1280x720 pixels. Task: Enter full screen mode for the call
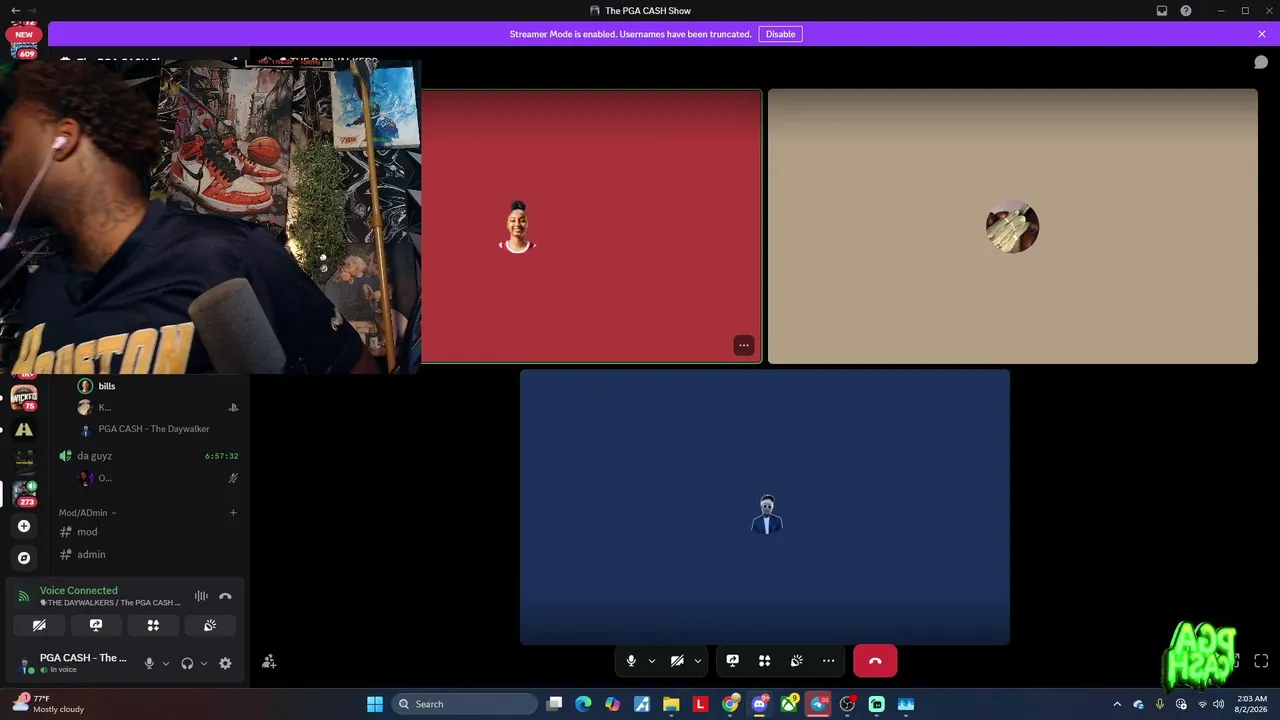pyautogui.click(x=1261, y=661)
